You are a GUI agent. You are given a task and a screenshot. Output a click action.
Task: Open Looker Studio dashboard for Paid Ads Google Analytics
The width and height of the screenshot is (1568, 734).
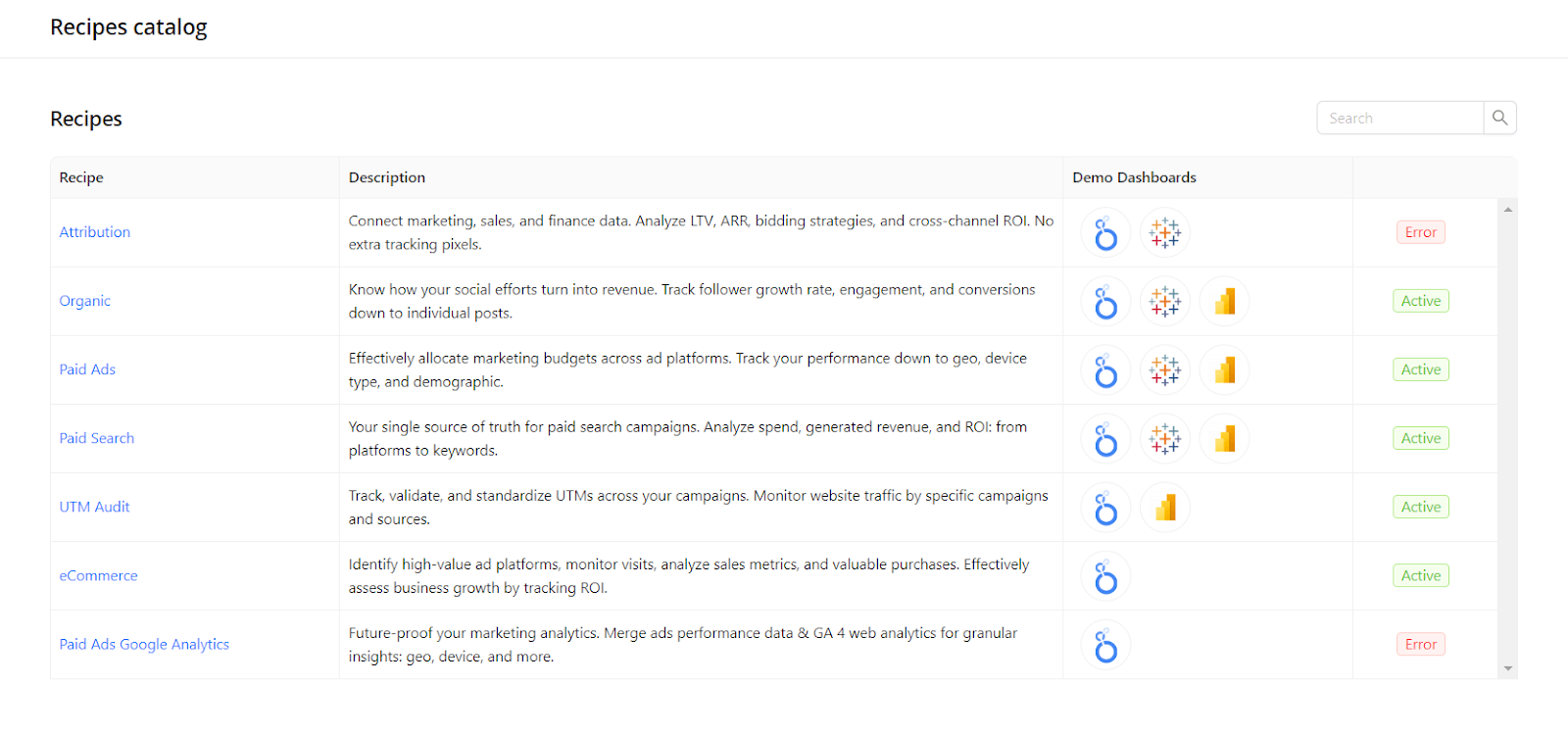pos(1105,645)
